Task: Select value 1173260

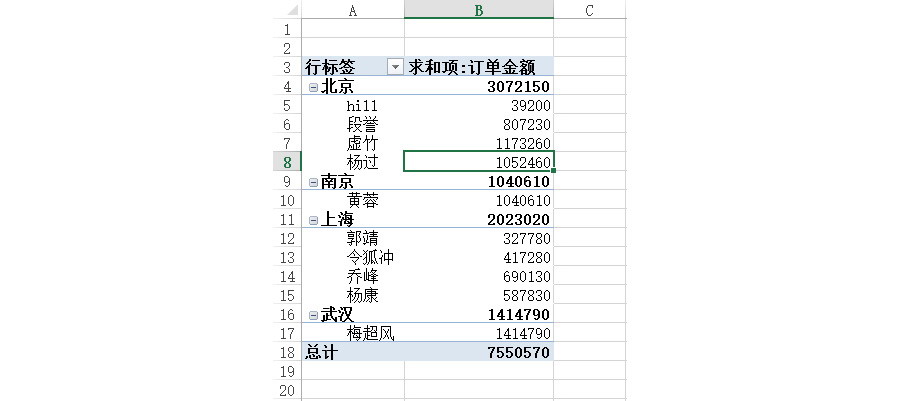Action: point(479,143)
